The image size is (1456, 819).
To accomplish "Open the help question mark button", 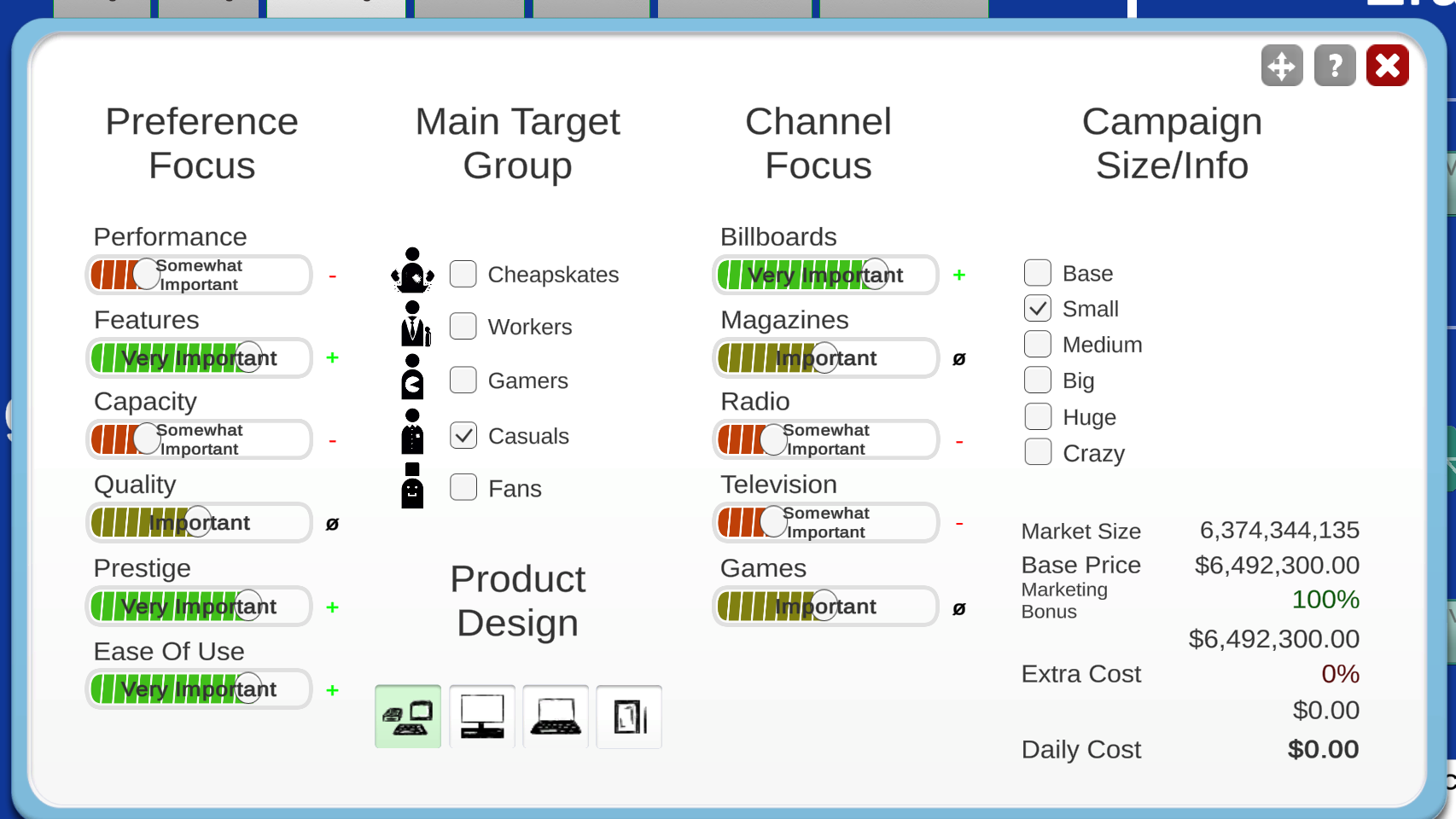I will coord(1335,66).
